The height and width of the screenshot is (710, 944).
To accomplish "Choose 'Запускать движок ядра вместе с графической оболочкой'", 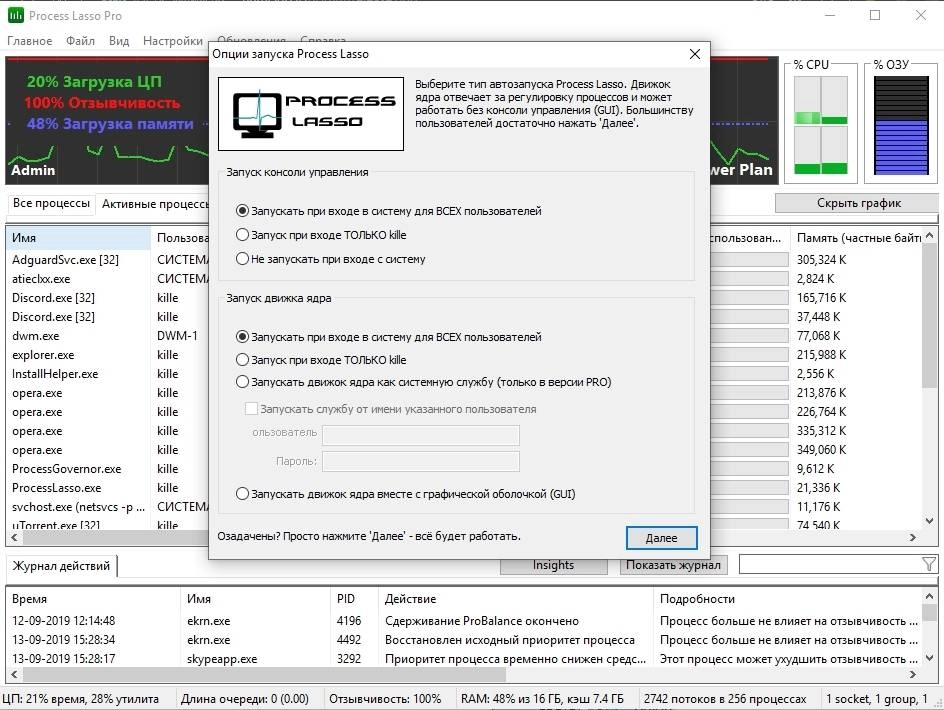I will point(406,494).
